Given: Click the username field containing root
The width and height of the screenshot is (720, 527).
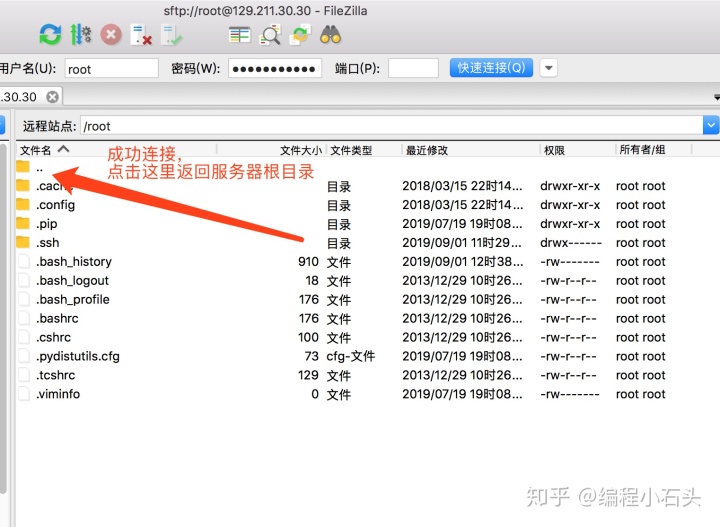Looking at the screenshot, I should (112, 68).
